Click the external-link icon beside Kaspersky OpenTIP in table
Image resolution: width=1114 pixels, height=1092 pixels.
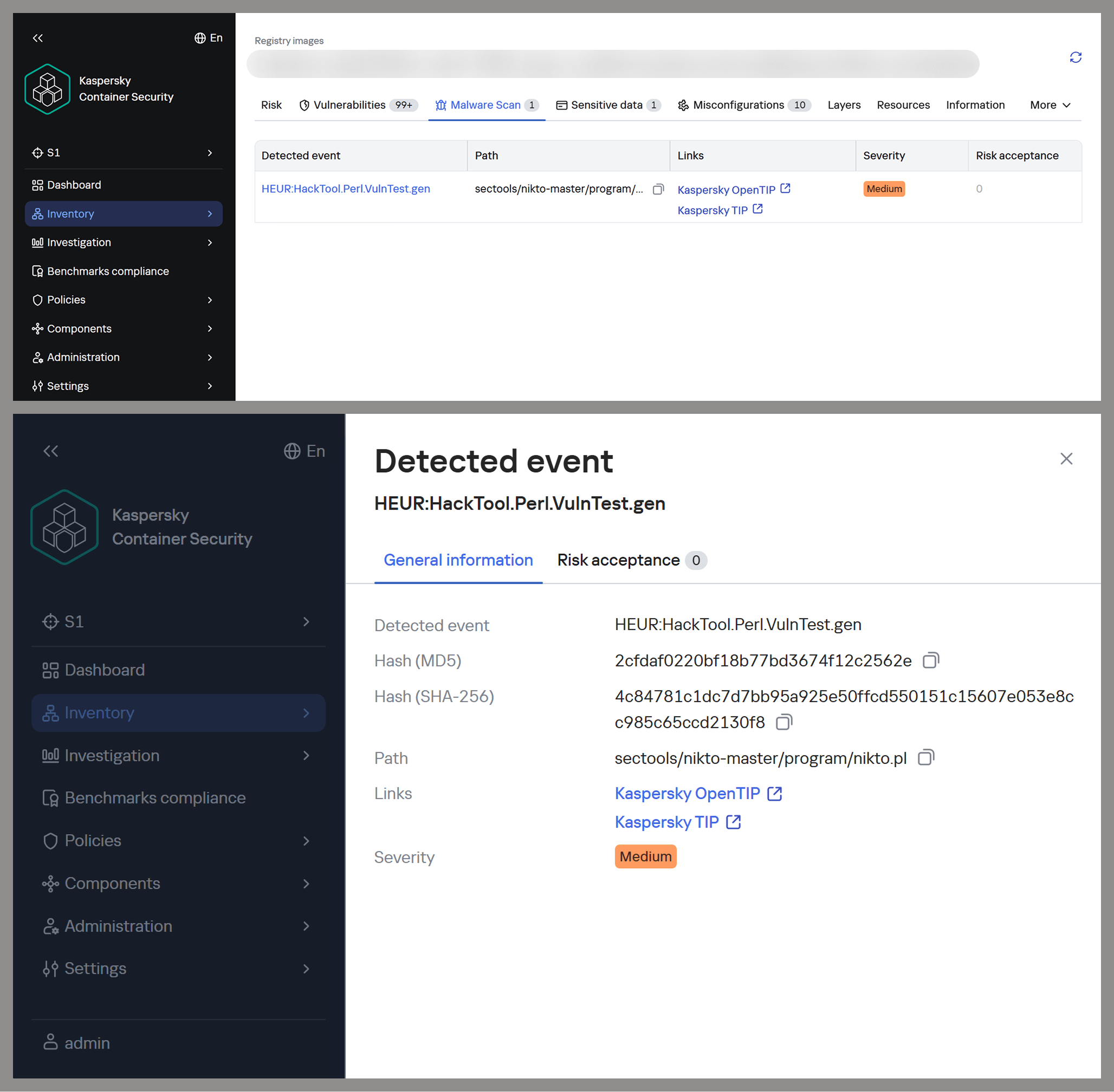785,188
